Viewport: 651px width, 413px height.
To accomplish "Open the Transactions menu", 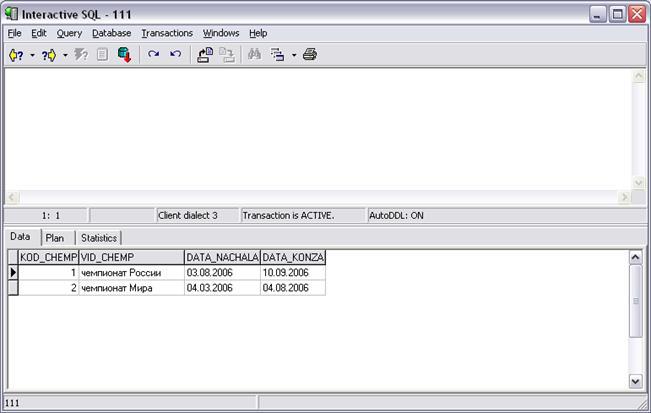I will point(166,33).
